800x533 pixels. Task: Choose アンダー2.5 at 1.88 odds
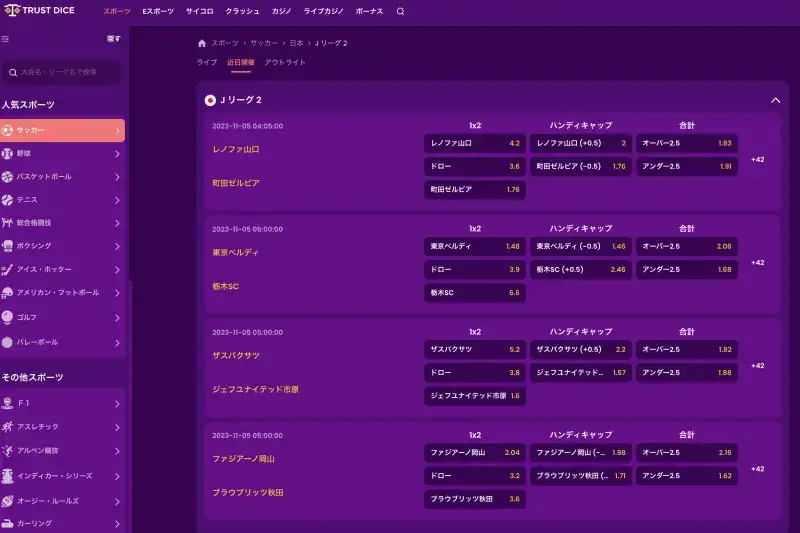[x=687, y=372]
